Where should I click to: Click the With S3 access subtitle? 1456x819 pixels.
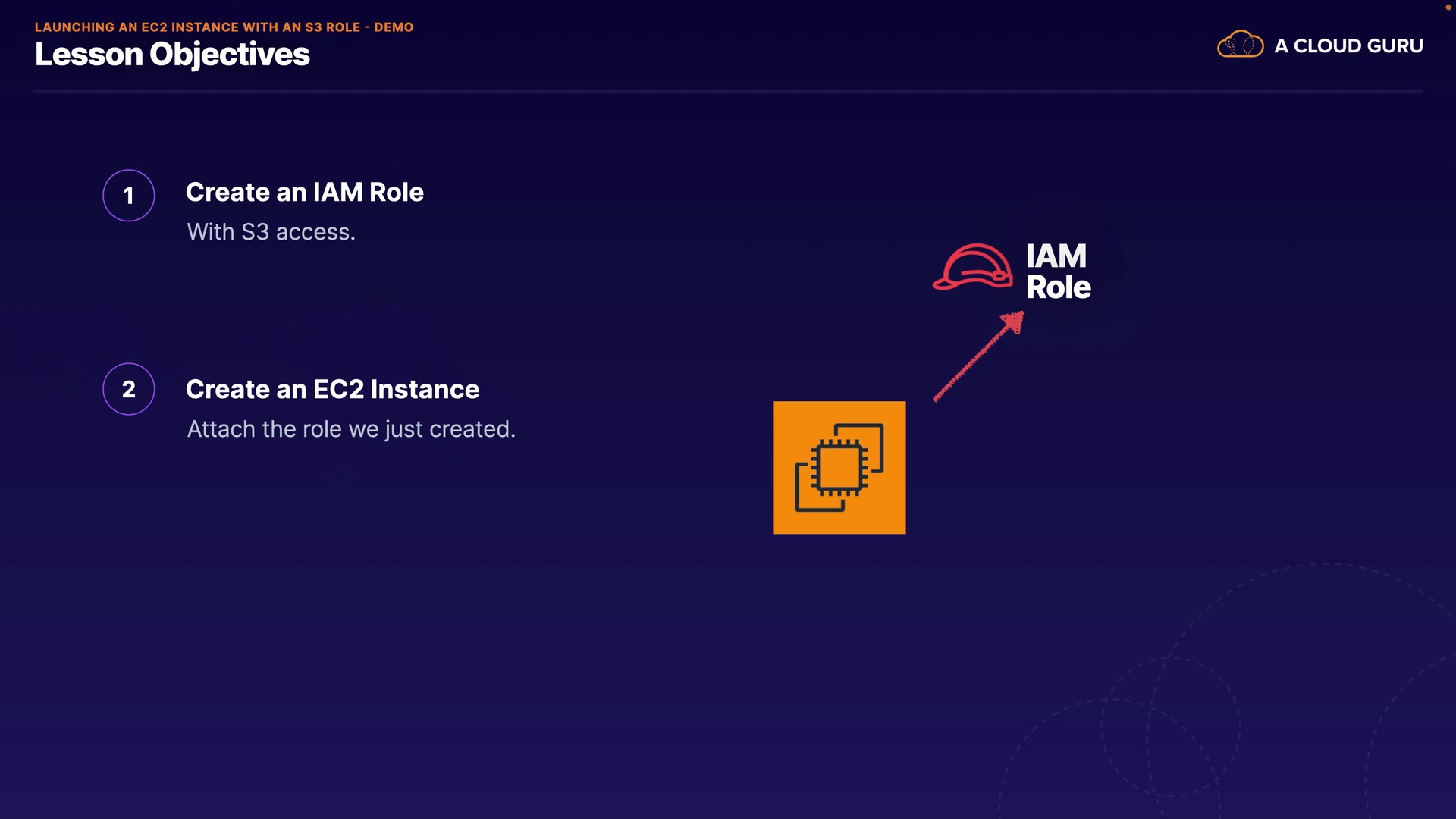[x=271, y=232]
